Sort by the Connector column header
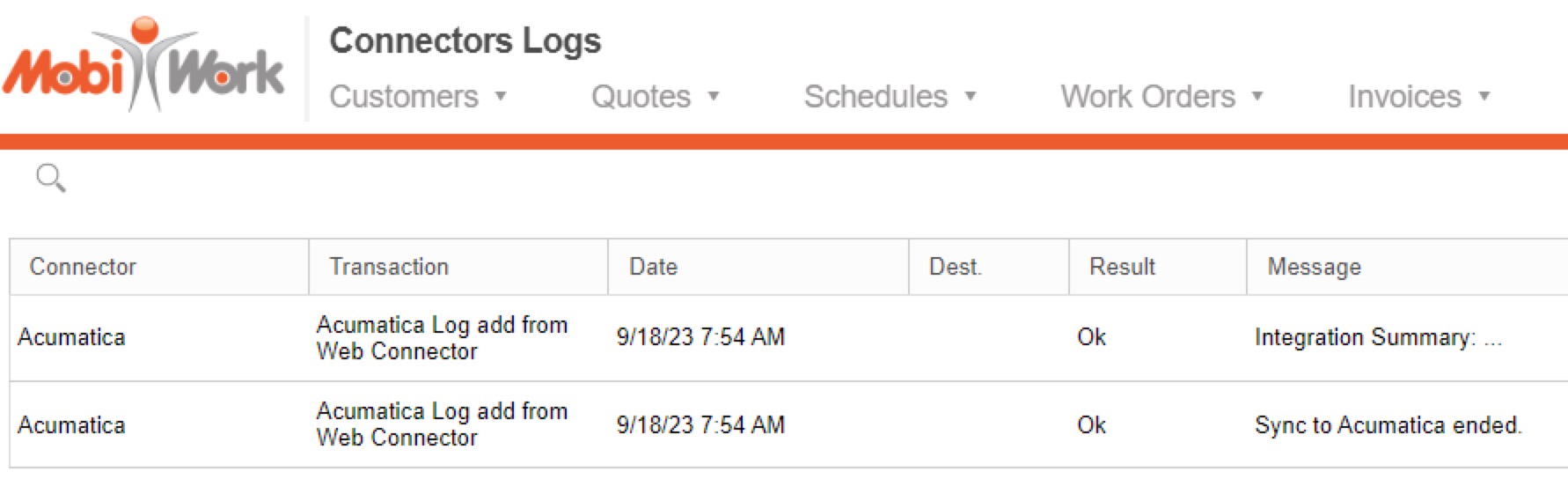The width and height of the screenshot is (1568, 479). pos(83,267)
